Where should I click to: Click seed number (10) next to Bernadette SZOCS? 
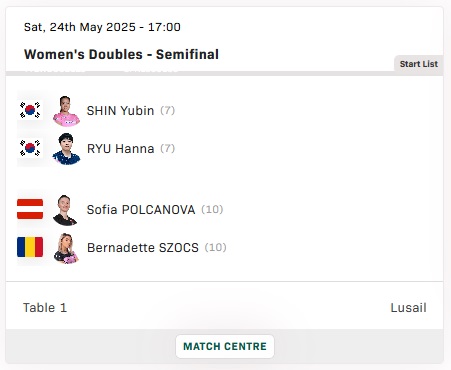click(215, 248)
